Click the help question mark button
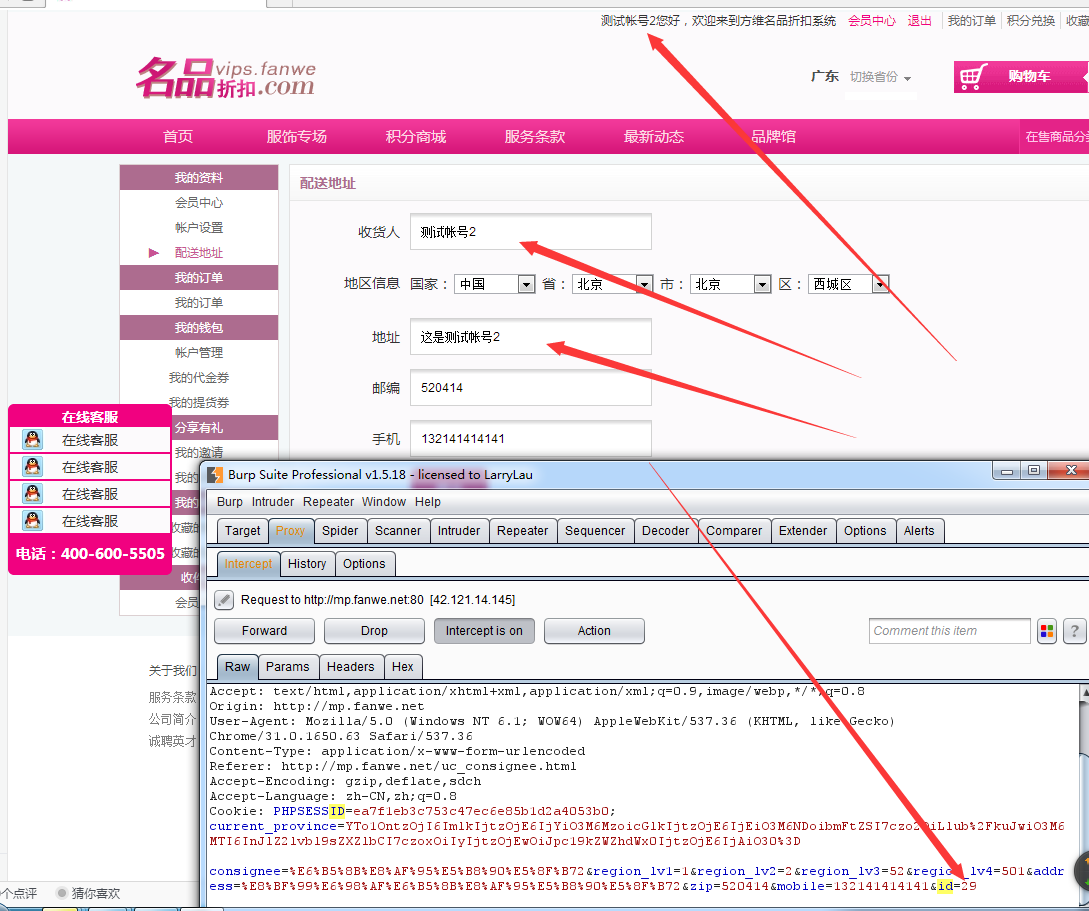Image resolution: width=1089 pixels, height=911 pixels. coord(1074,630)
